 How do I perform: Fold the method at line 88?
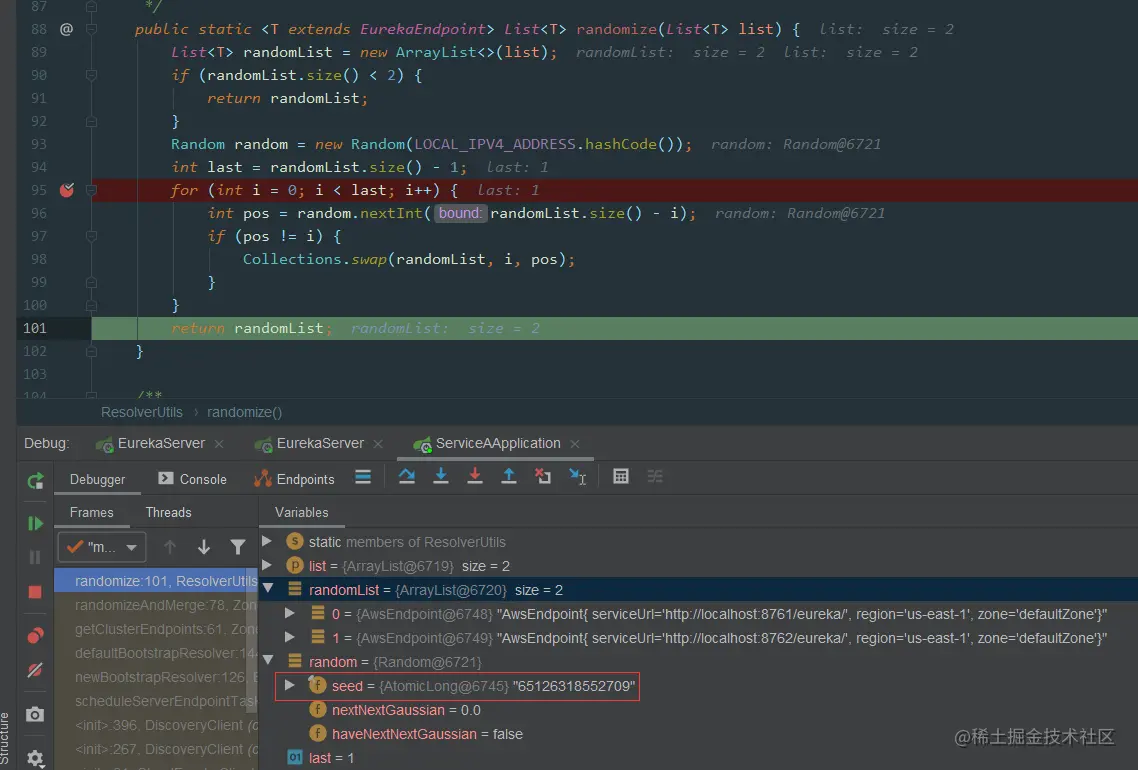(91, 29)
